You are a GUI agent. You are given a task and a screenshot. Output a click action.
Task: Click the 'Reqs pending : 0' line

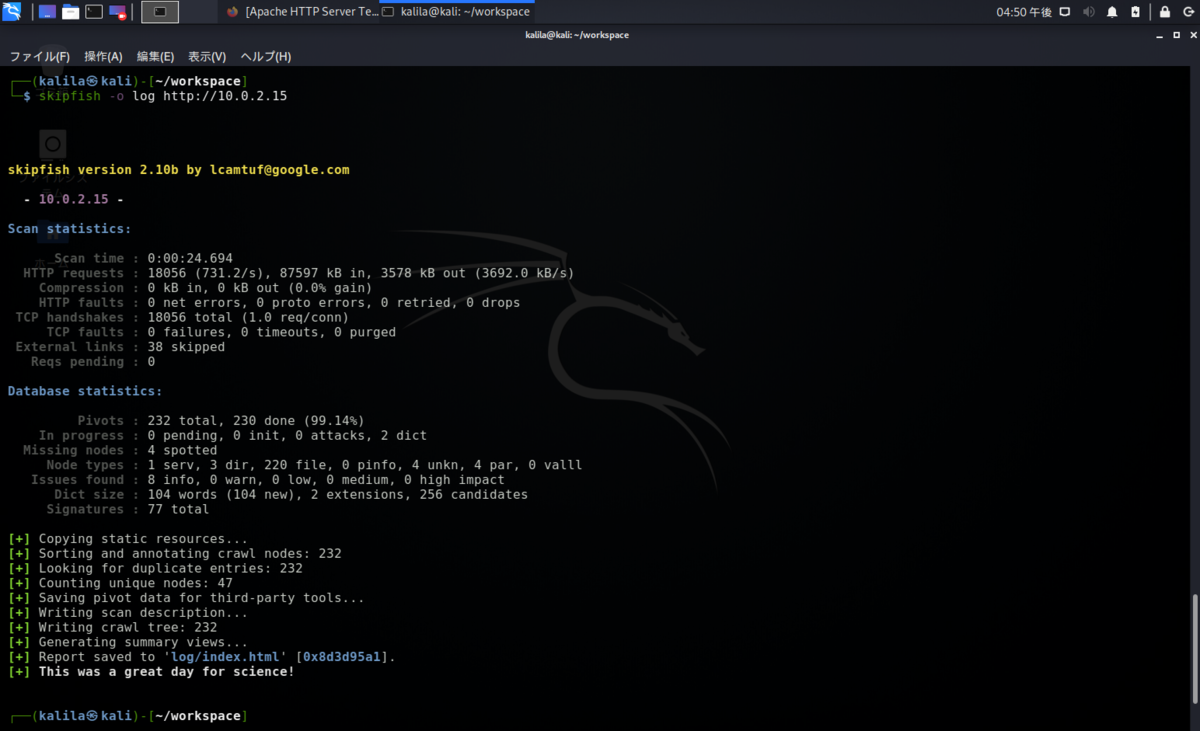[93, 362]
